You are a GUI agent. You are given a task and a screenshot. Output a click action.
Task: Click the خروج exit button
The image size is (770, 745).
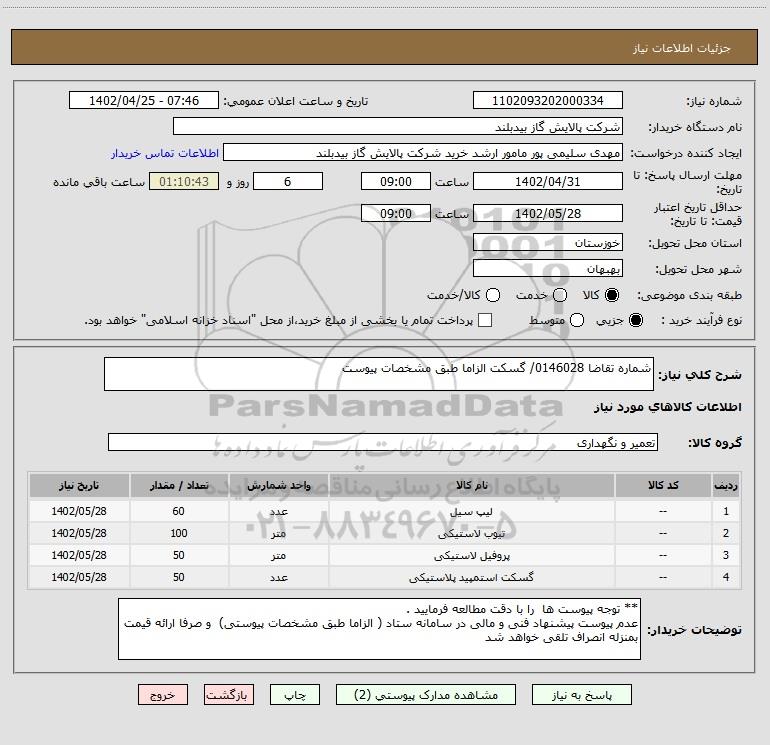[x=163, y=695]
